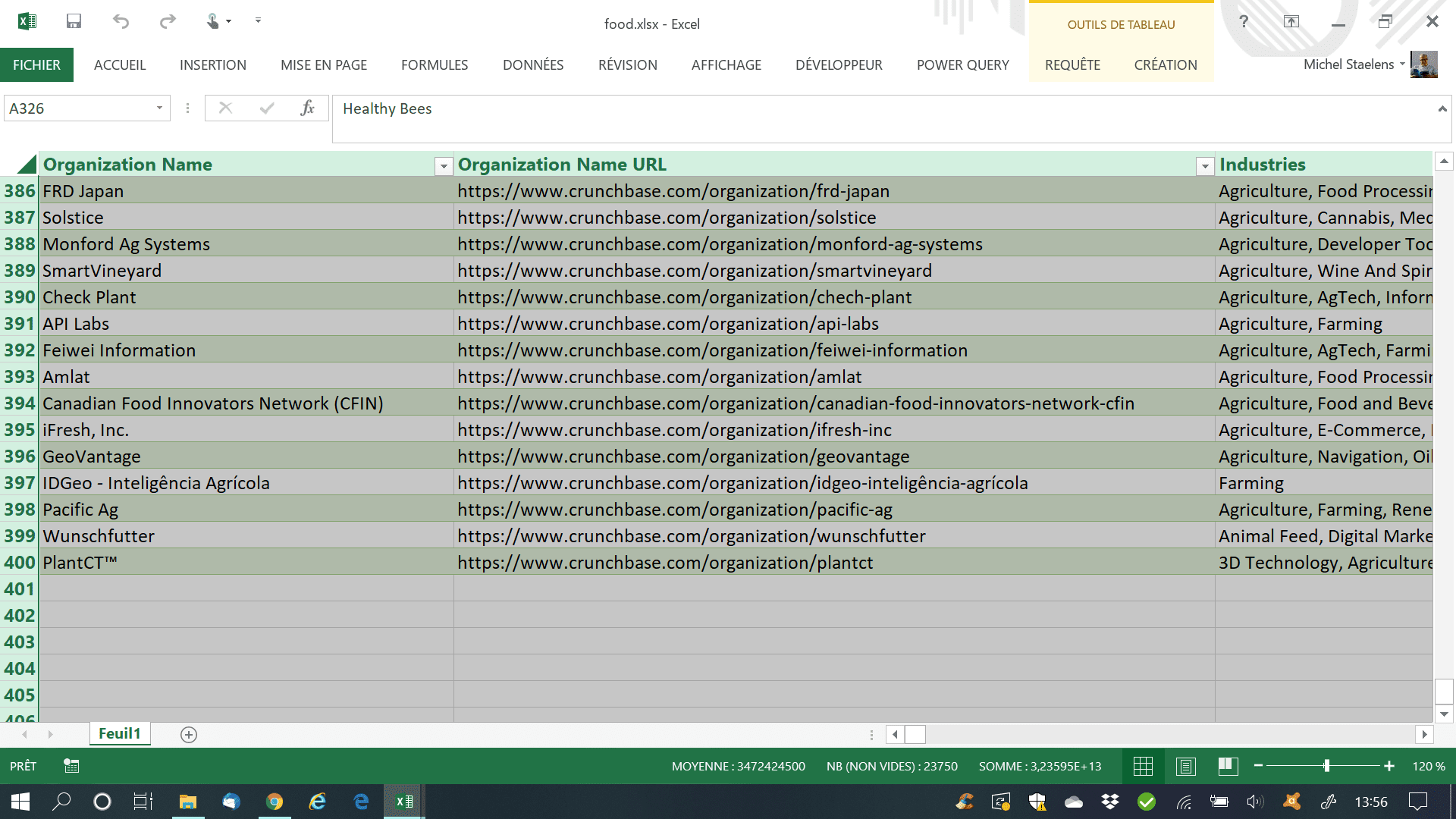Open the Excel Help question mark
Viewport: 1456px width, 819px height.
tap(1244, 21)
